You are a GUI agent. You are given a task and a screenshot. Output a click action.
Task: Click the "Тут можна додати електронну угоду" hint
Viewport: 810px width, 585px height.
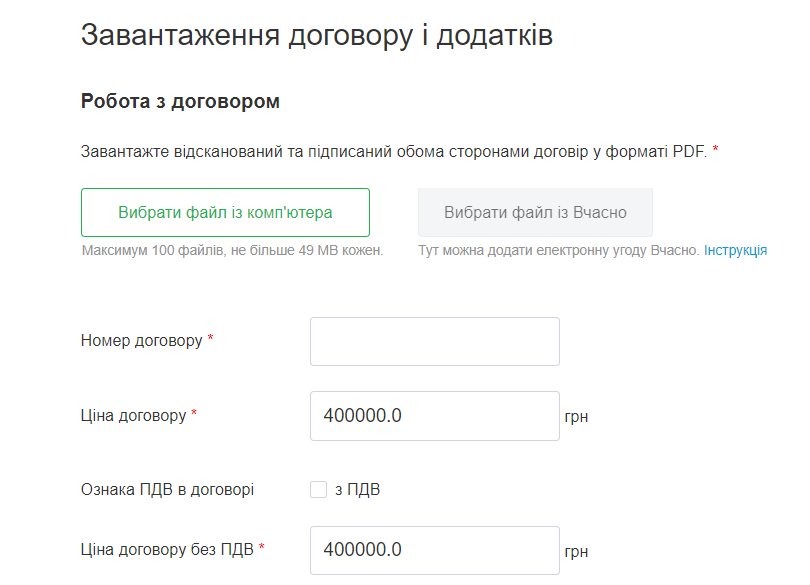558,250
